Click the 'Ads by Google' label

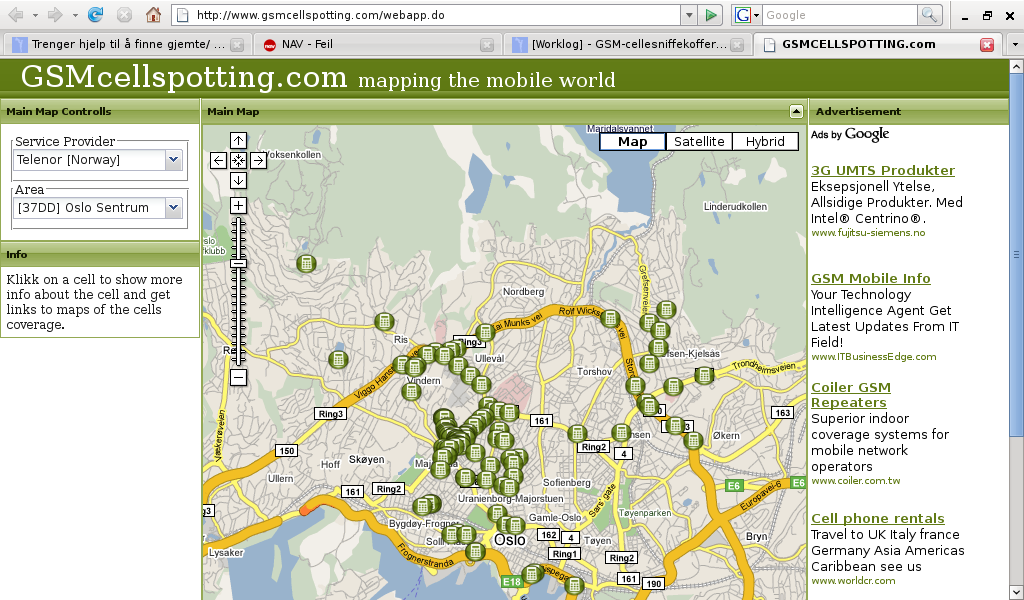pos(850,134)
